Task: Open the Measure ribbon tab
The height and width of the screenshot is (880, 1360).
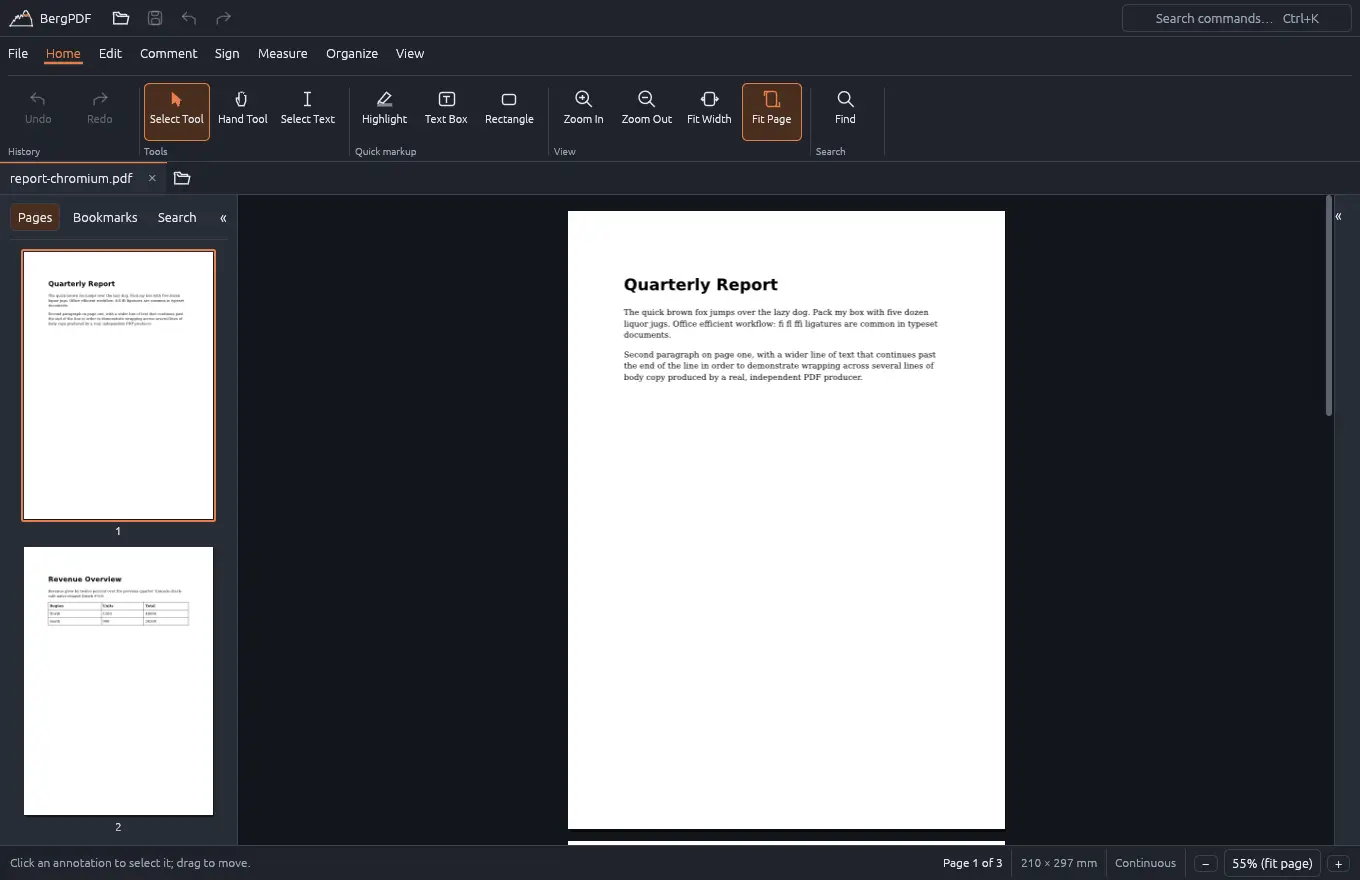Action: coord(283,54)
